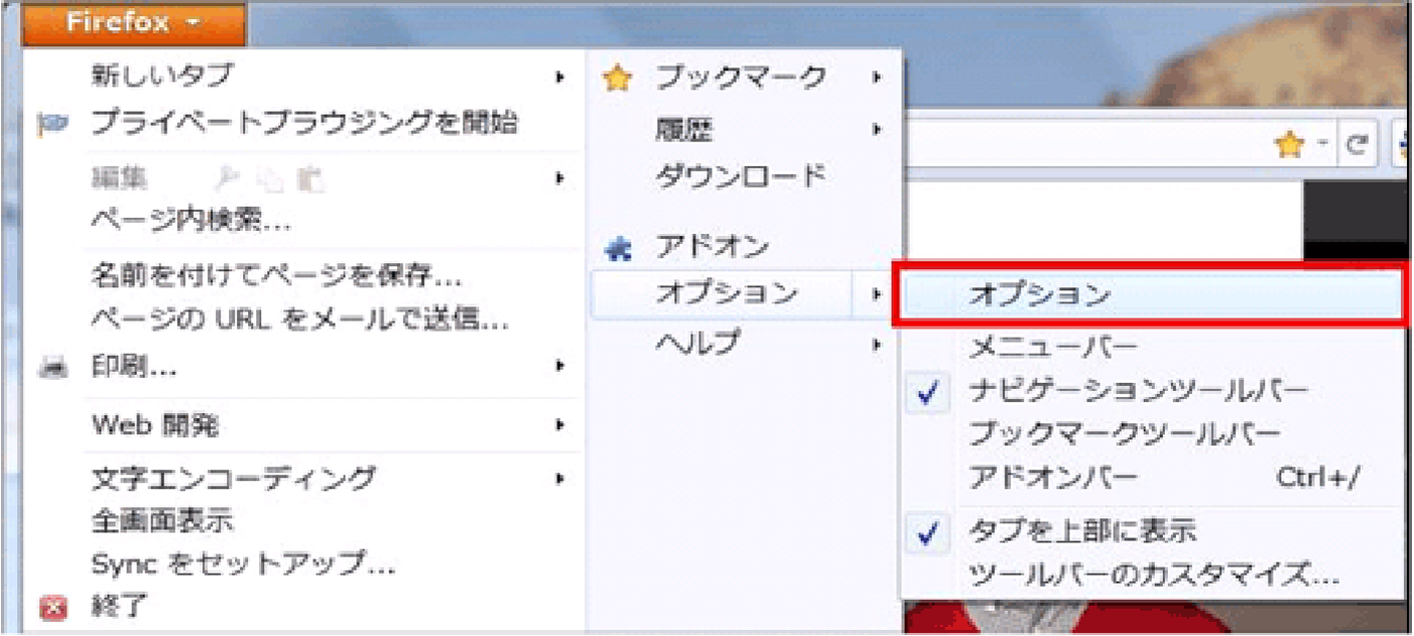The width and height of the screenshot is (1414, 636).
Task: Enable ブックマークツールバー in submenu
Action: (x=1124, y=434)
